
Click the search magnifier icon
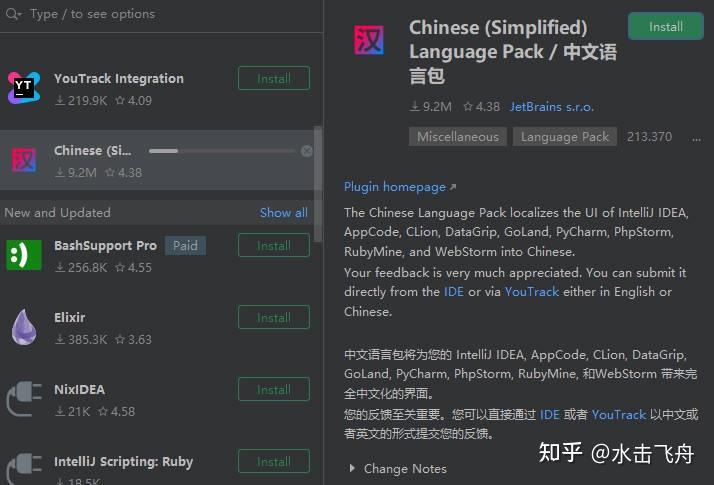[13, 14]
